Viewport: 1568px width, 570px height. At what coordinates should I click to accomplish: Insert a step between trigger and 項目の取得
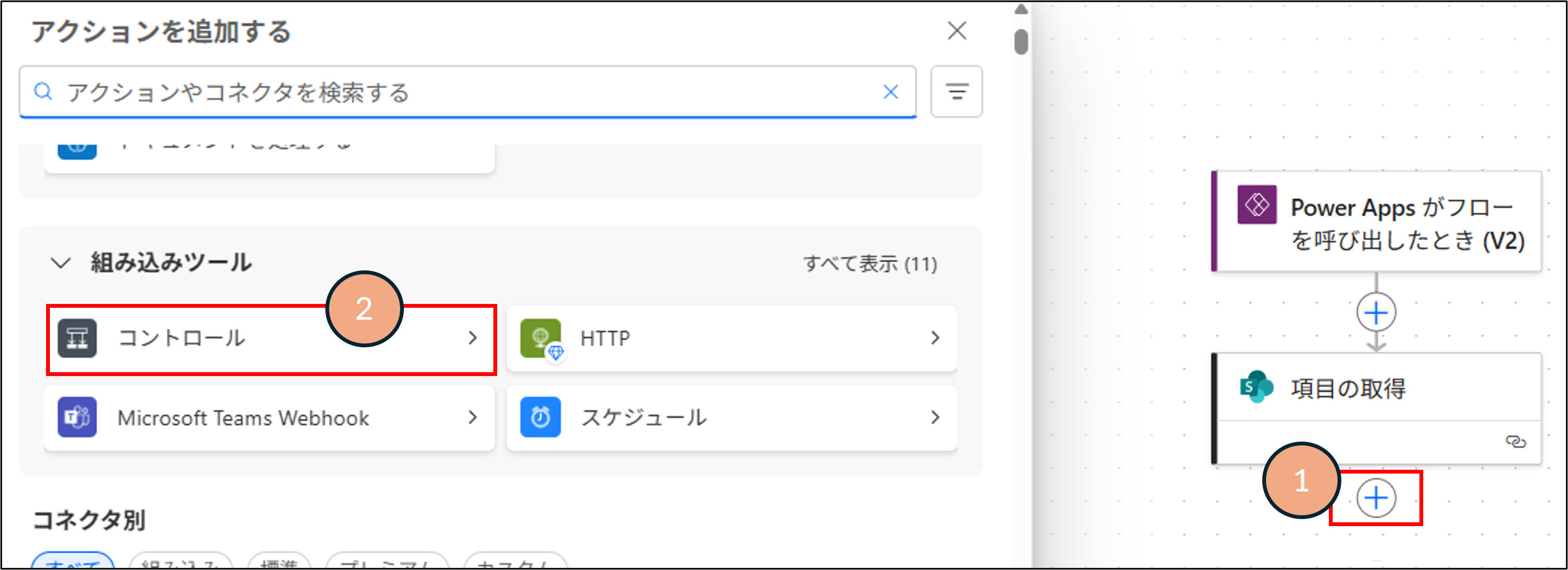(1376, 313)
